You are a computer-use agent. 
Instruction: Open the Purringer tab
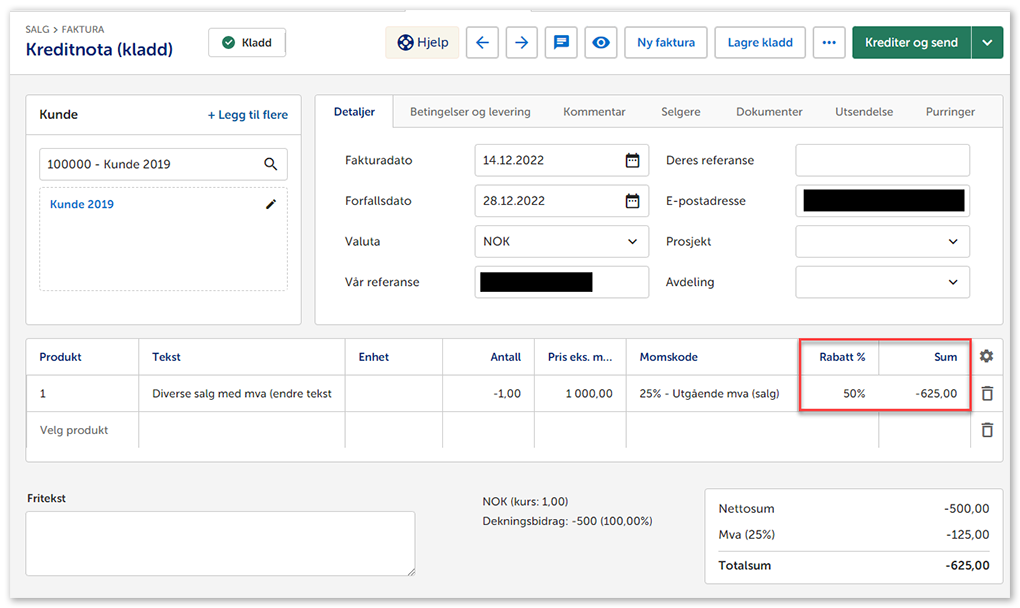pos(950,112)
